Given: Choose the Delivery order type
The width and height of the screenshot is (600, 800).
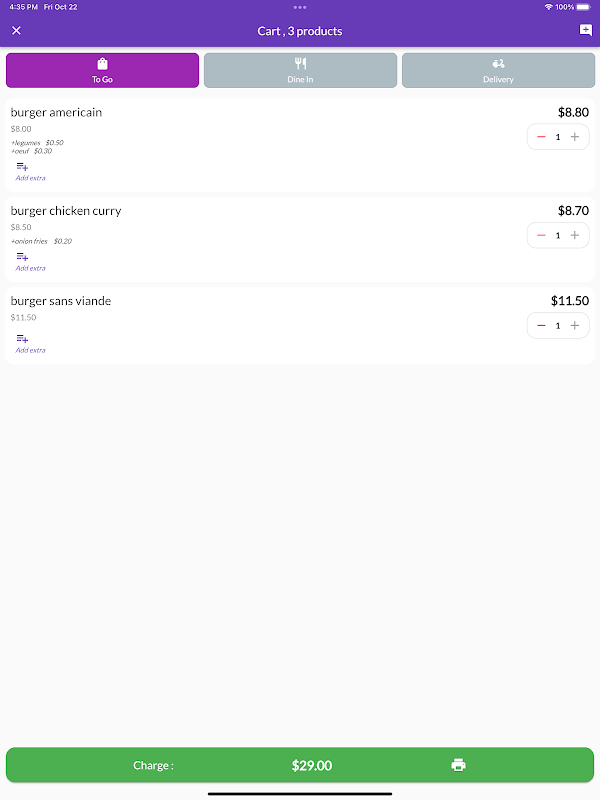Looking at the screenshot, I should [x=498, y=70].
